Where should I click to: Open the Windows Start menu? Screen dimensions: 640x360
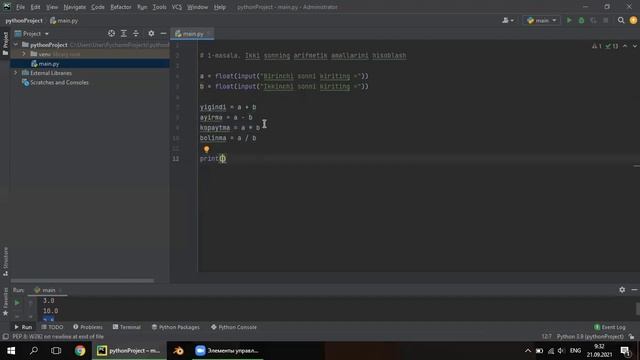pos(11,351)
